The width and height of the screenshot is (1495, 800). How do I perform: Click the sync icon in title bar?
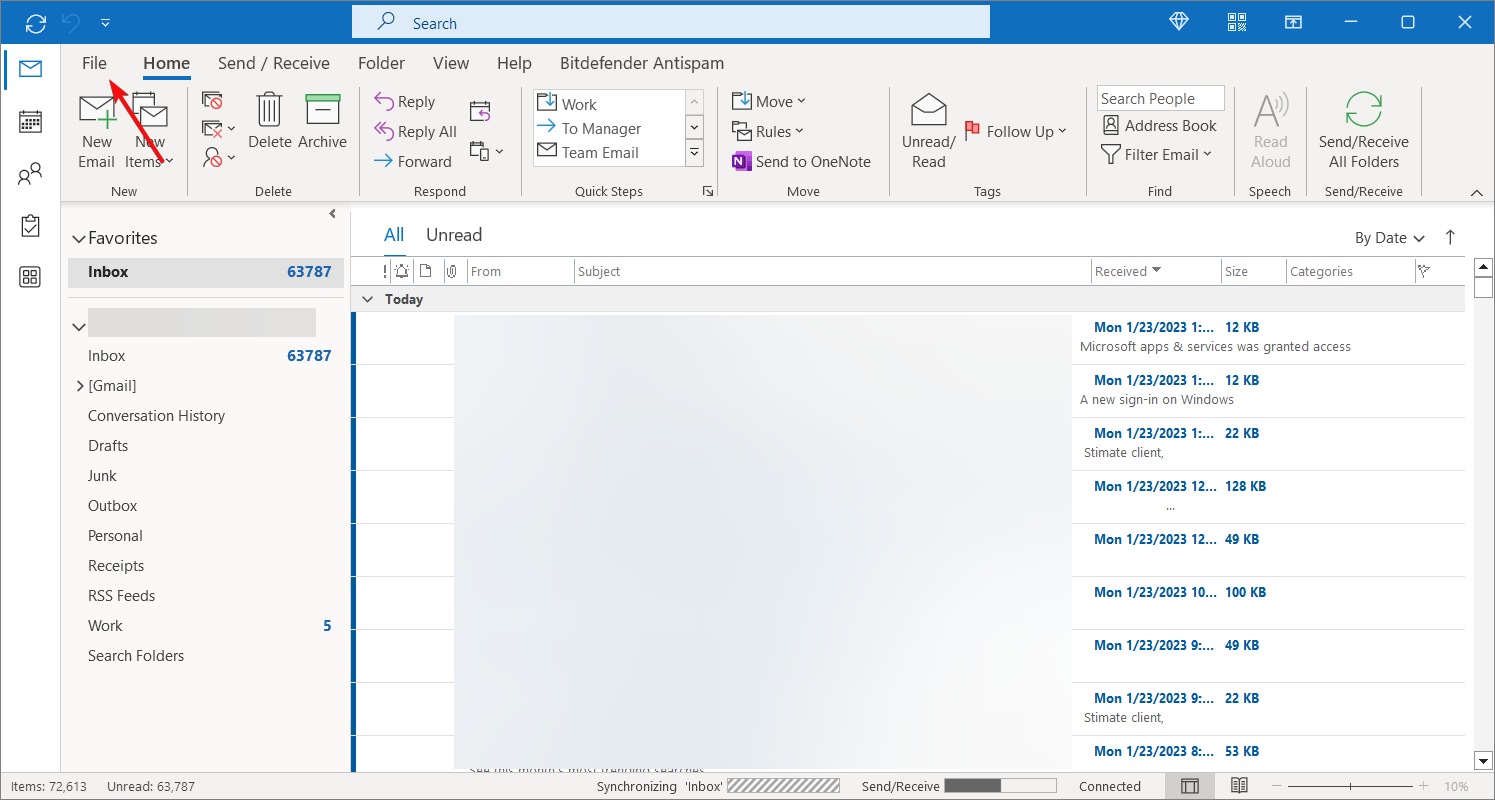click(x=36, y=22)
